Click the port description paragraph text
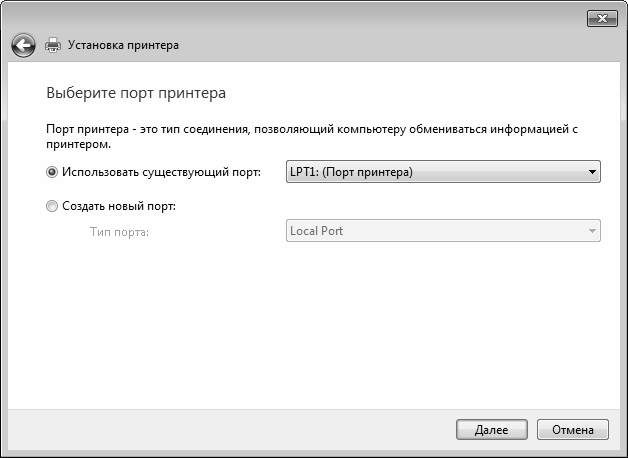Viewport: 628px width, 458px height. pyautogui.click(x=300, y=130)
